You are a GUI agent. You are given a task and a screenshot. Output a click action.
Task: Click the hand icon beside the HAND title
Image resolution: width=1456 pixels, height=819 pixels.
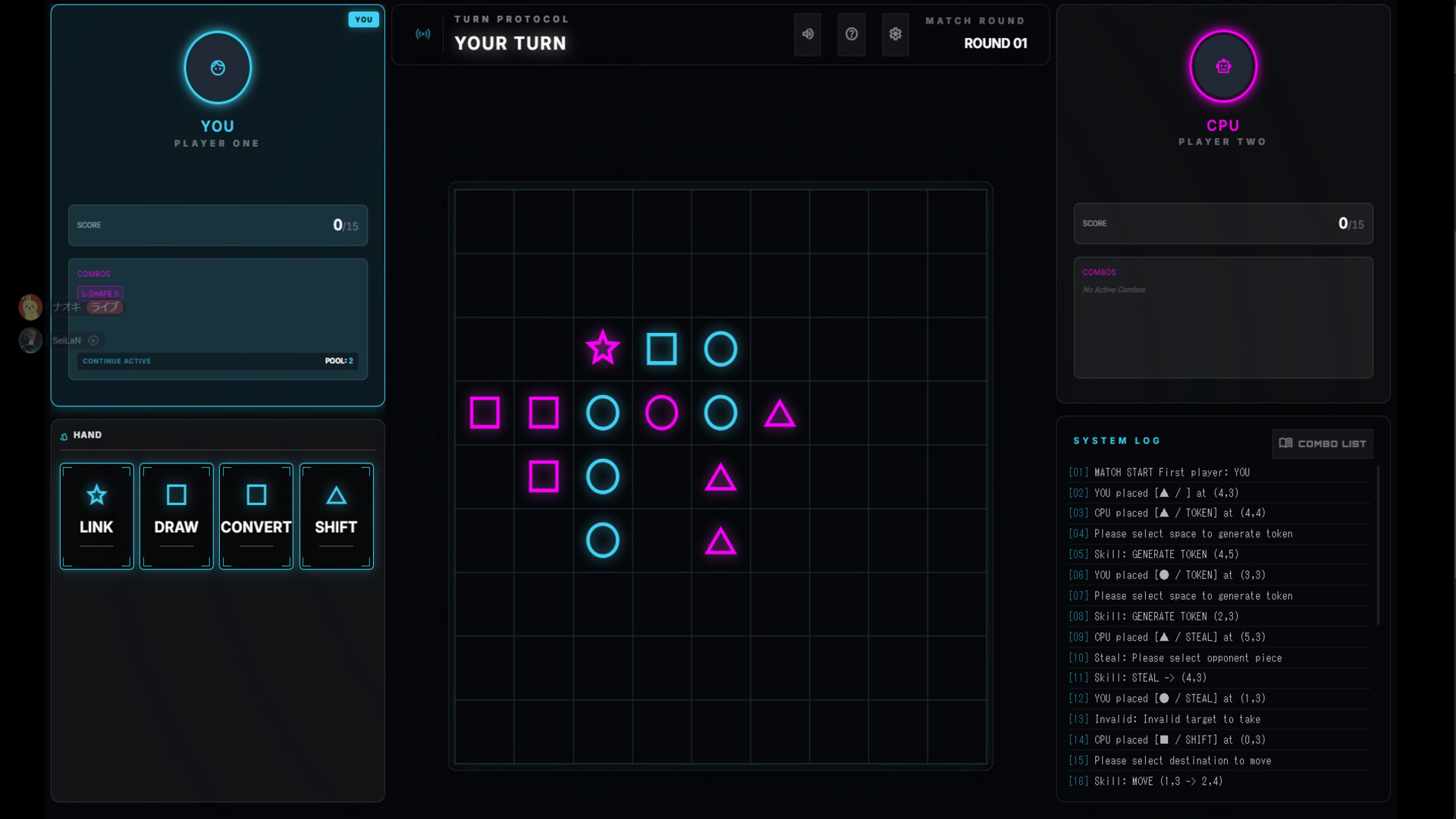(64, 436)
